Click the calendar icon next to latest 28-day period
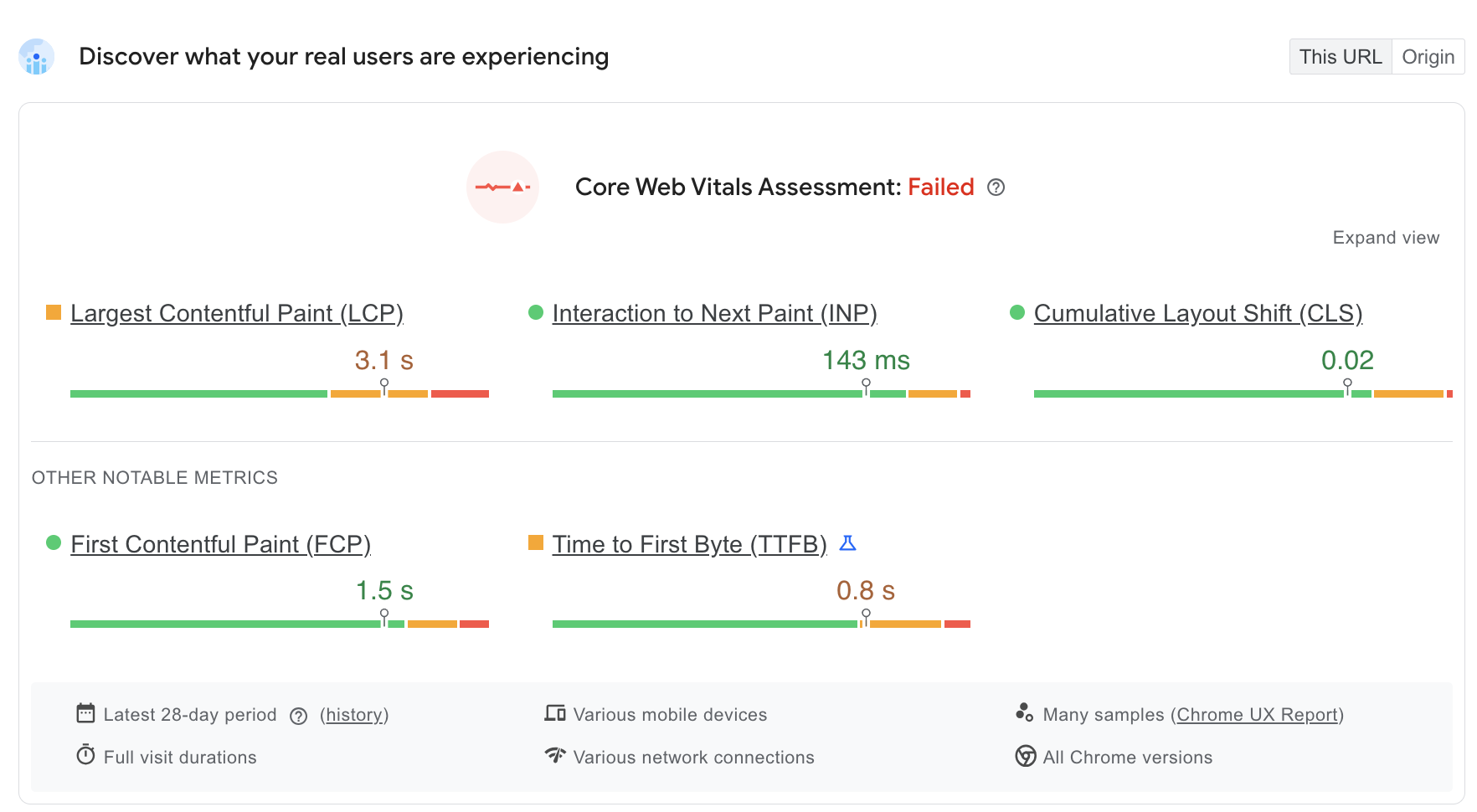Screen dimensions: 1477x812 click(85, 713)
